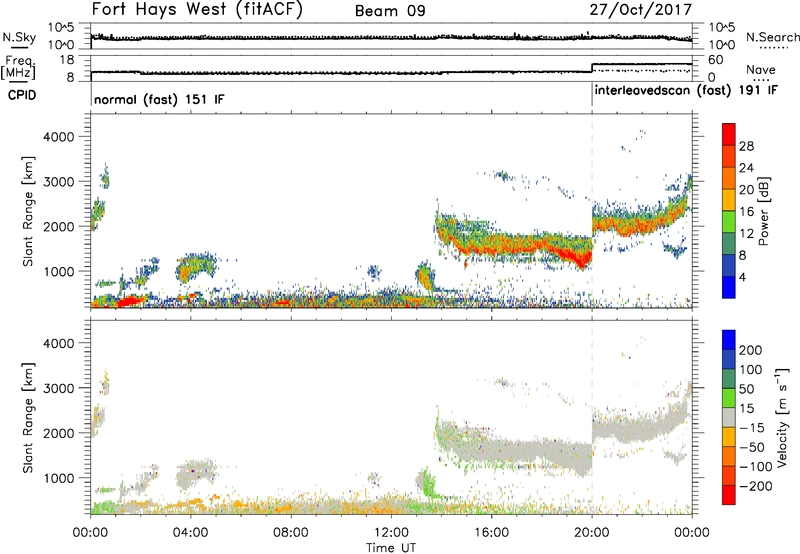
Task: Click the '200' tick on the Velocity scale
Action: (x=751, y=350)
